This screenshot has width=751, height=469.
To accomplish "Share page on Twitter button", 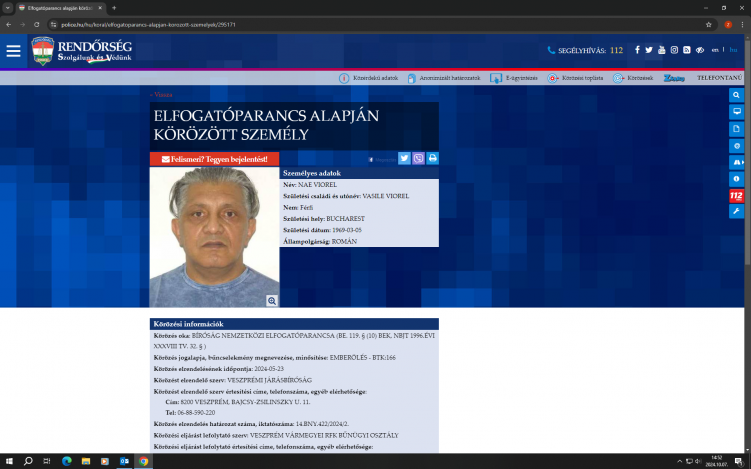I will point(404,158).
